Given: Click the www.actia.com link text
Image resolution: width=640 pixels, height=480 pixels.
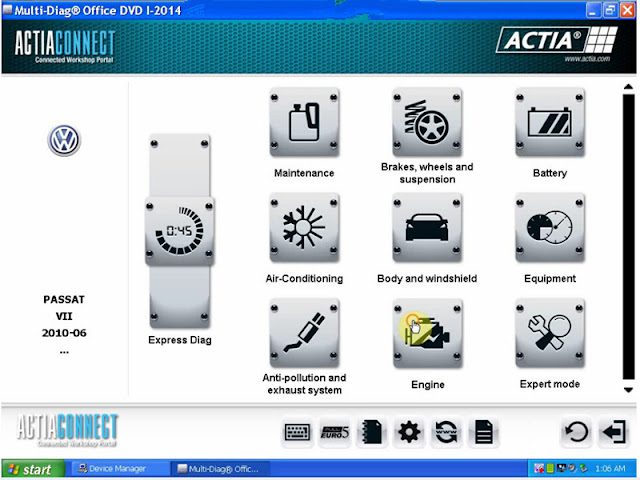Looking at the screenshot, I should pos(587,59).
